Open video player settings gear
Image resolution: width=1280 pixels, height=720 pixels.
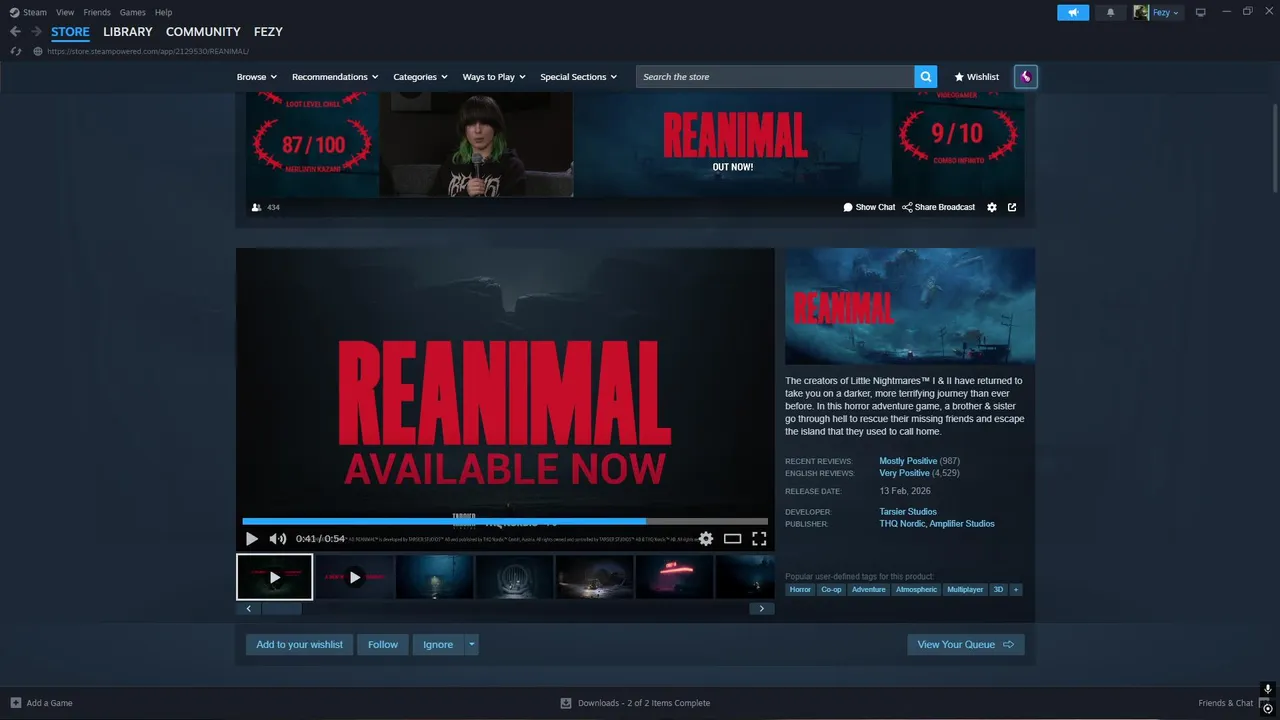tap(706, 539)
